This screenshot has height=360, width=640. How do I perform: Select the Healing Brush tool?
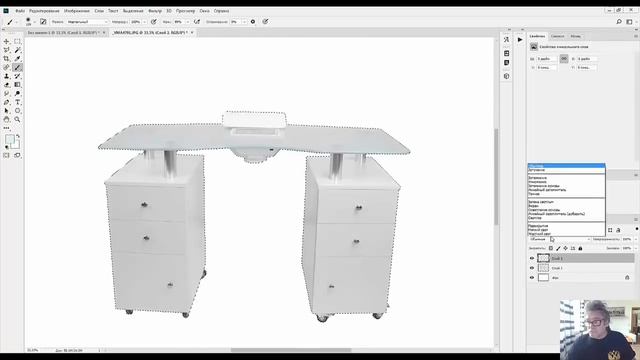click(x=7, y=67)
